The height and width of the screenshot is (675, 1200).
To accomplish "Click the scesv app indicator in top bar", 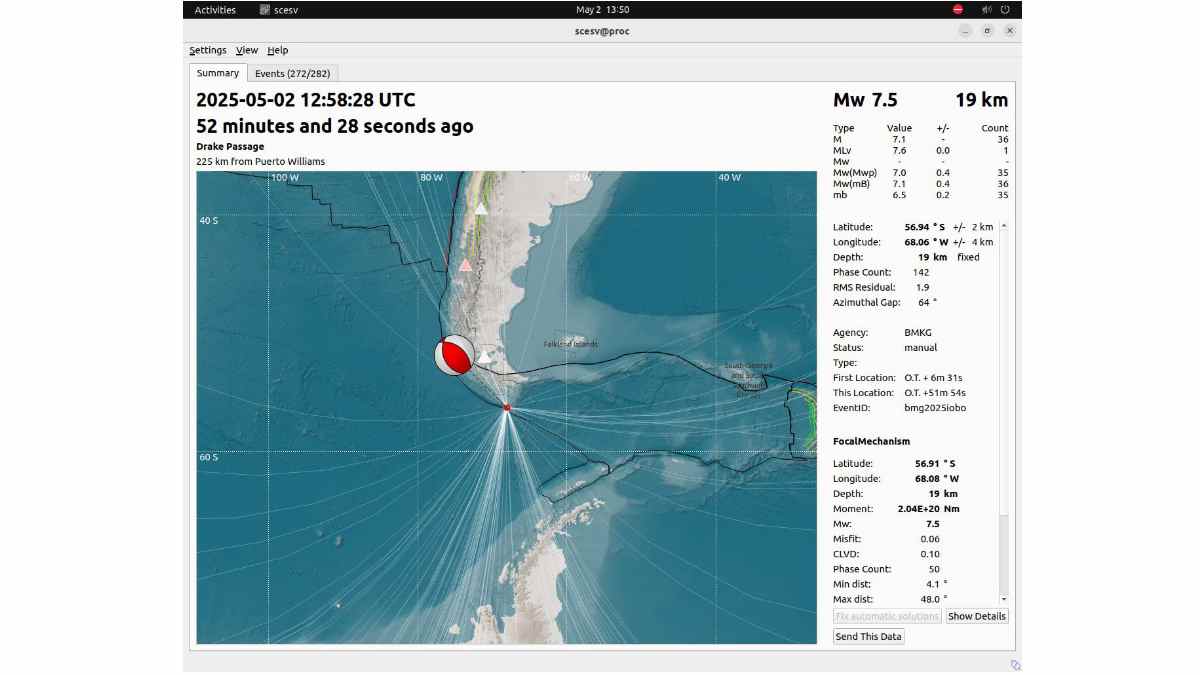I will pos(279,10).
